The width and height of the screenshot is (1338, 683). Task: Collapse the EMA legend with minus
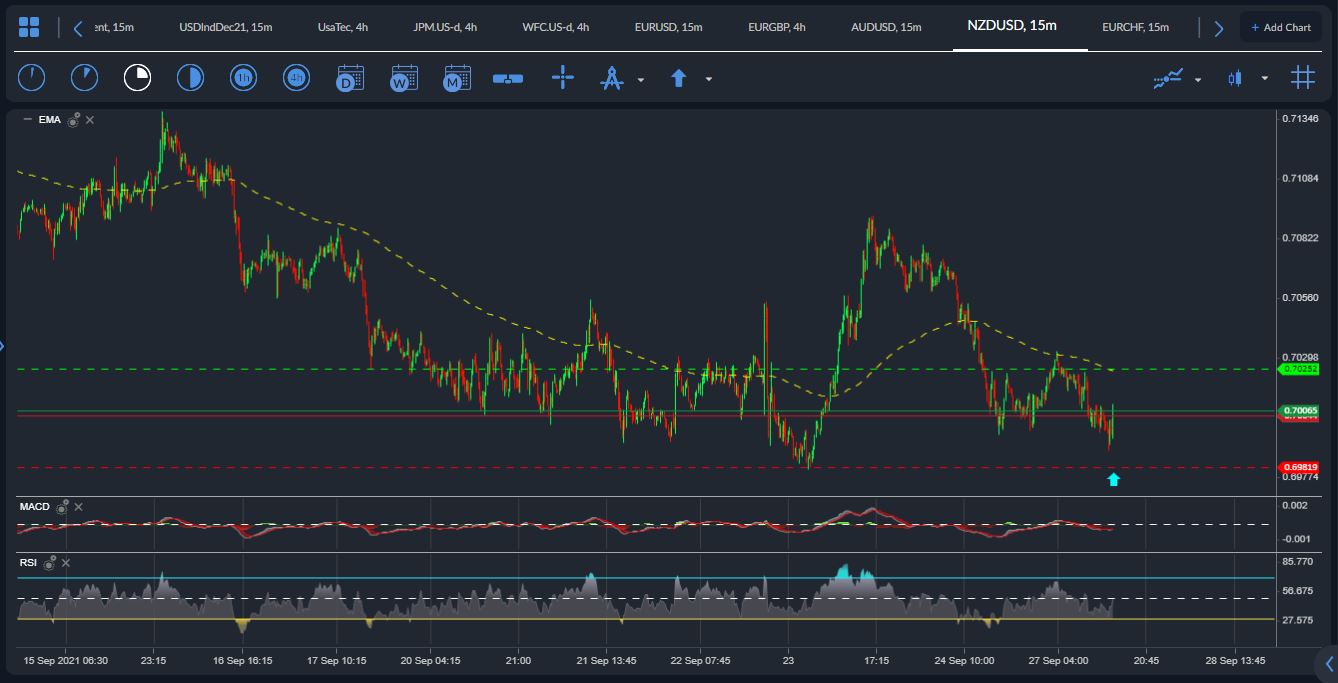pyautogui.click(x=27, y=120)
